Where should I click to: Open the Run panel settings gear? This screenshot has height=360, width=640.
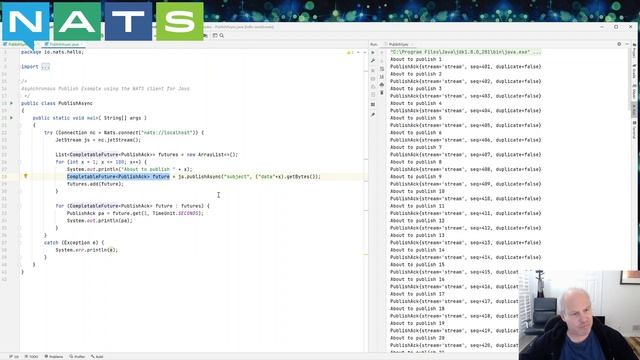tap(619, 44)
